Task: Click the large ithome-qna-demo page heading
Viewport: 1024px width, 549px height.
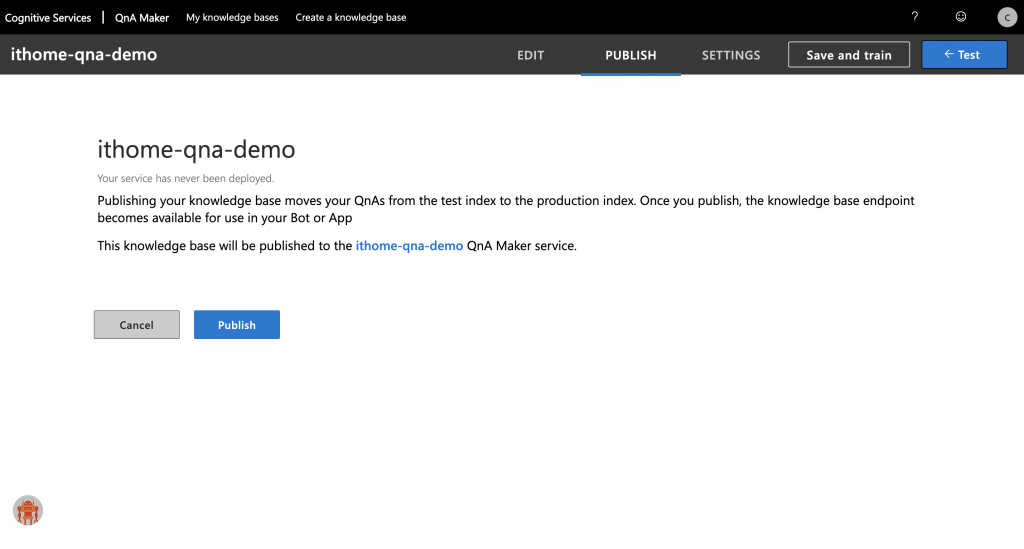Action: click(196, 149)
